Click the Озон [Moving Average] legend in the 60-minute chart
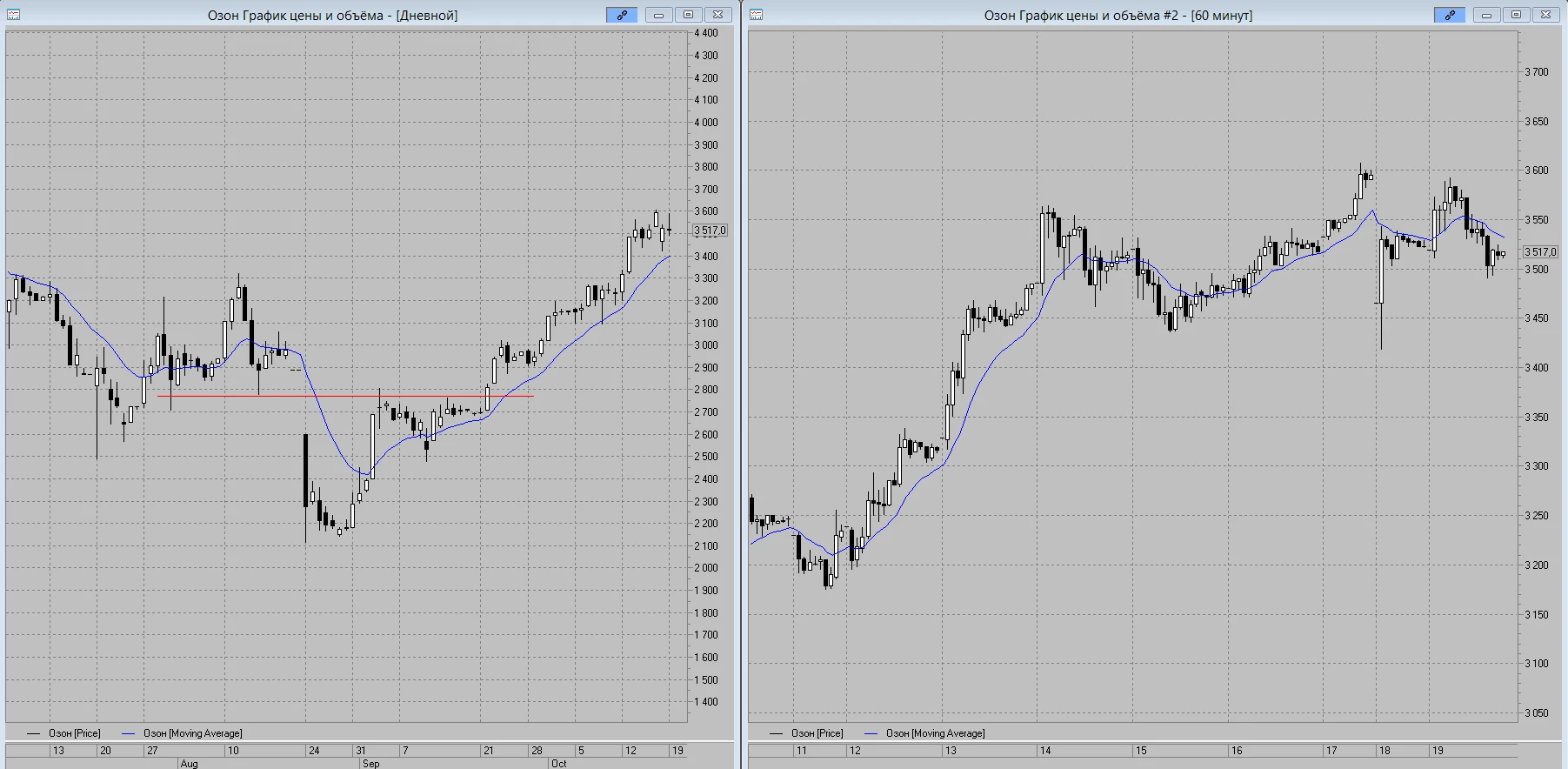1568x769 pixels. (924, 733)
